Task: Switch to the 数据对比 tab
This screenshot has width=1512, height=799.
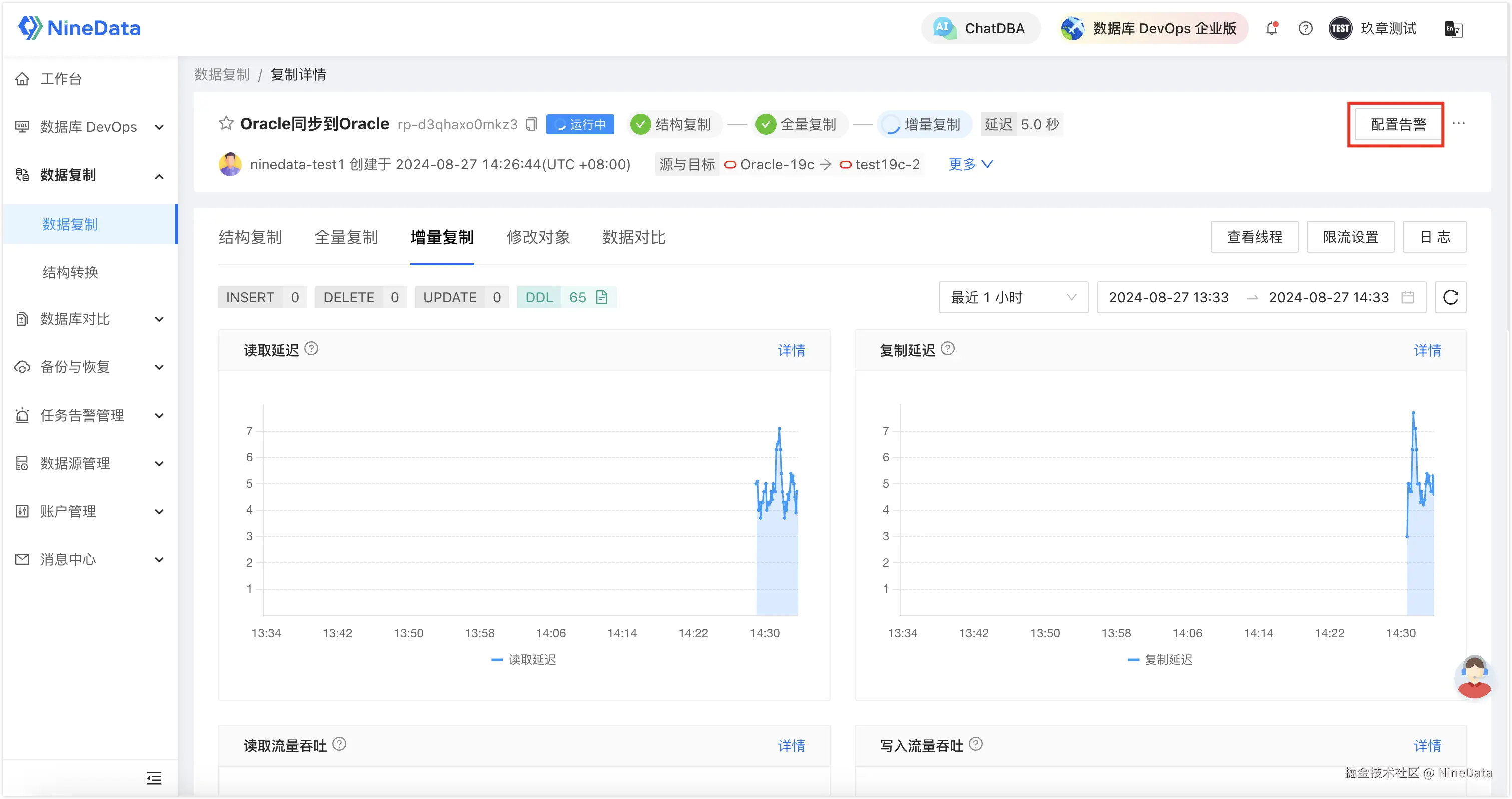Action: [x=634, y=237]
